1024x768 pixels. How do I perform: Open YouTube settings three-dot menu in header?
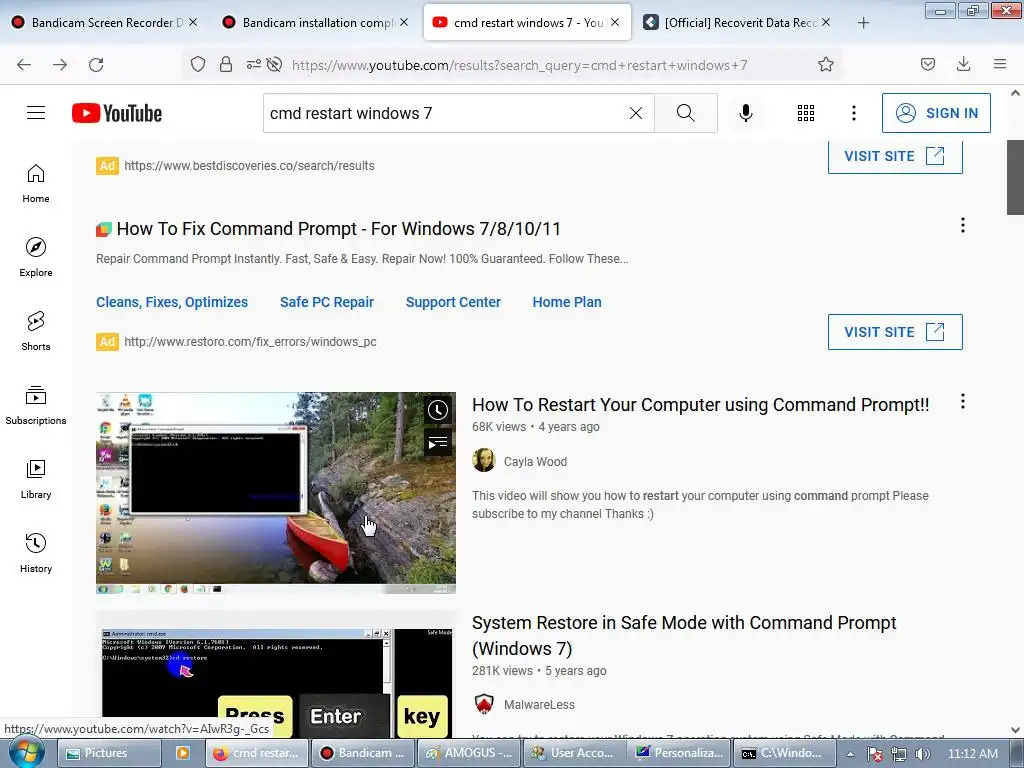coord(854,113)
